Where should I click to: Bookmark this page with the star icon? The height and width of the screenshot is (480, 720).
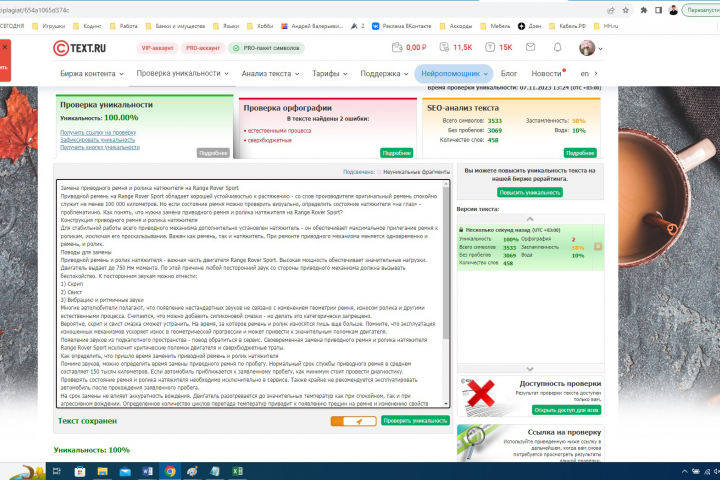[x=625, y=10]
